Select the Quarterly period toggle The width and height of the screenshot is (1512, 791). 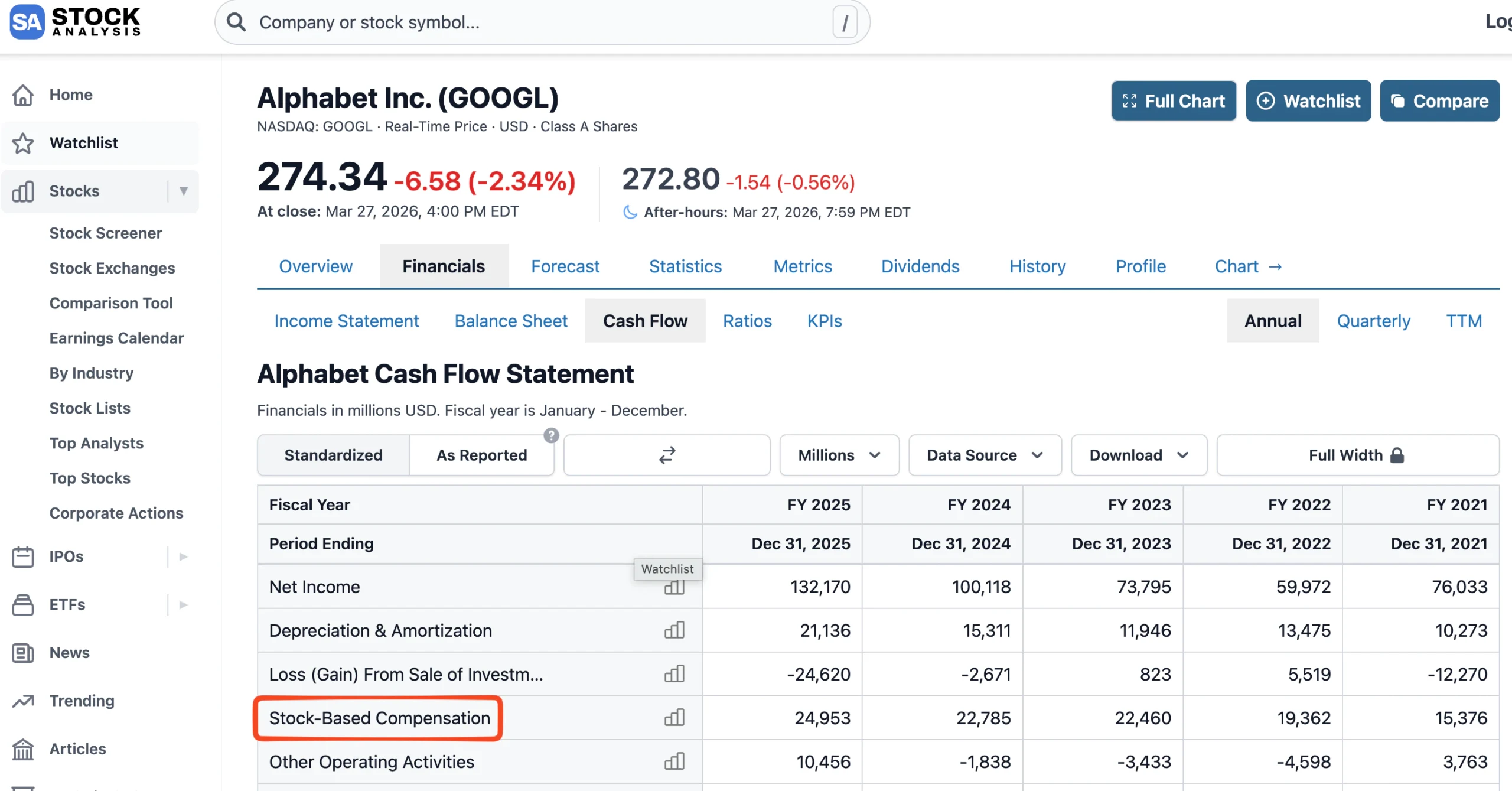tap(1373, 321)
